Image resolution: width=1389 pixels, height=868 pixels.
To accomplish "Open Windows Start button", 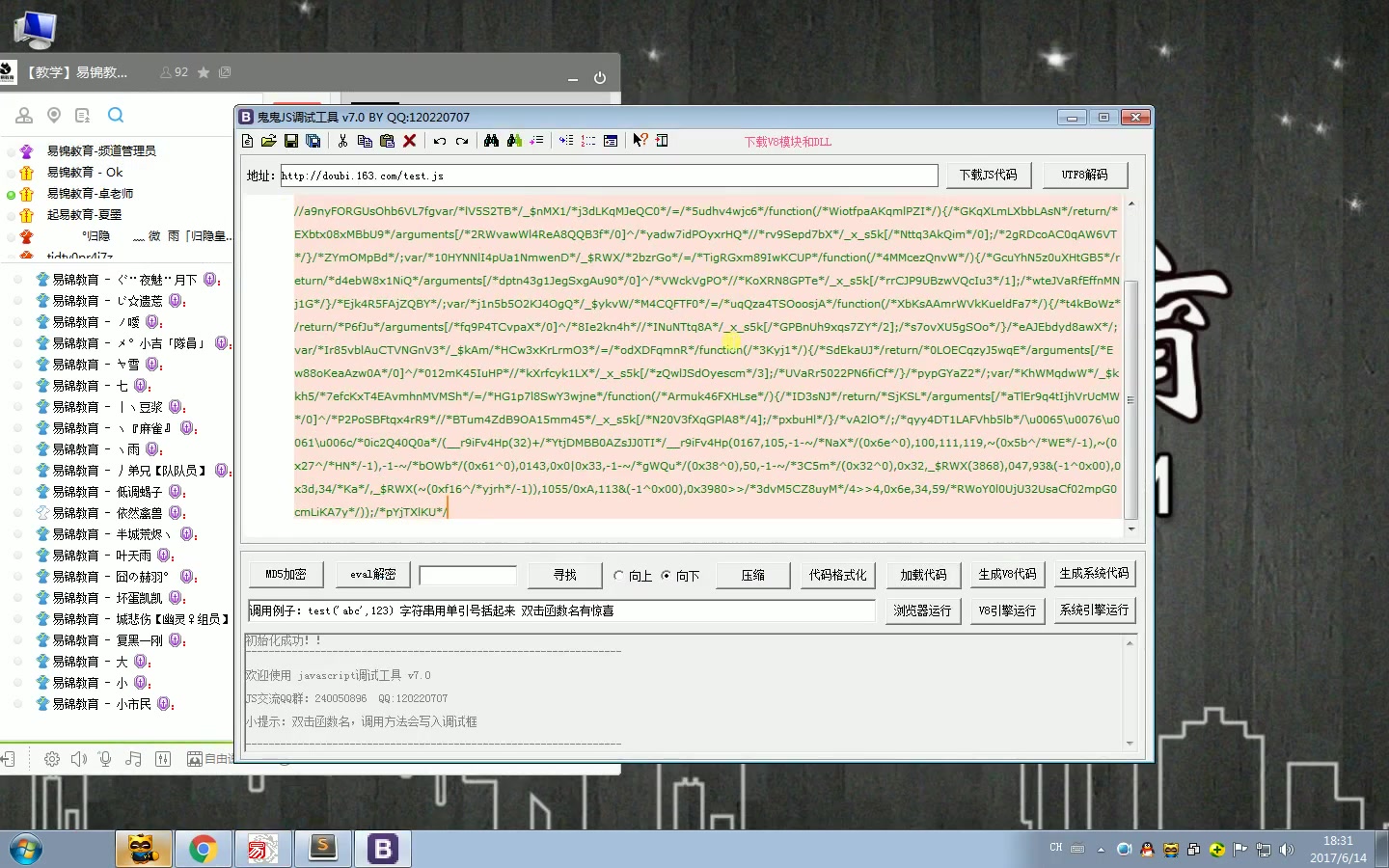I will tap(26, 850).
